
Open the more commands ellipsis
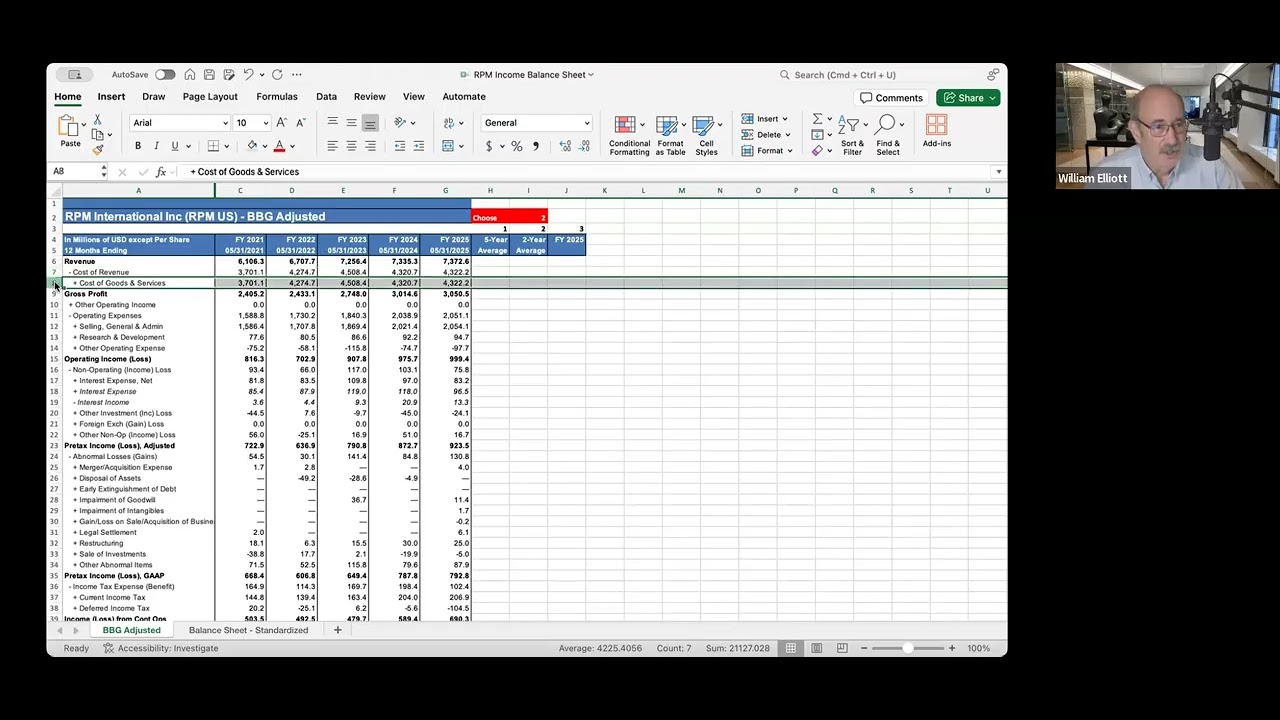click(x=297, y=75)
